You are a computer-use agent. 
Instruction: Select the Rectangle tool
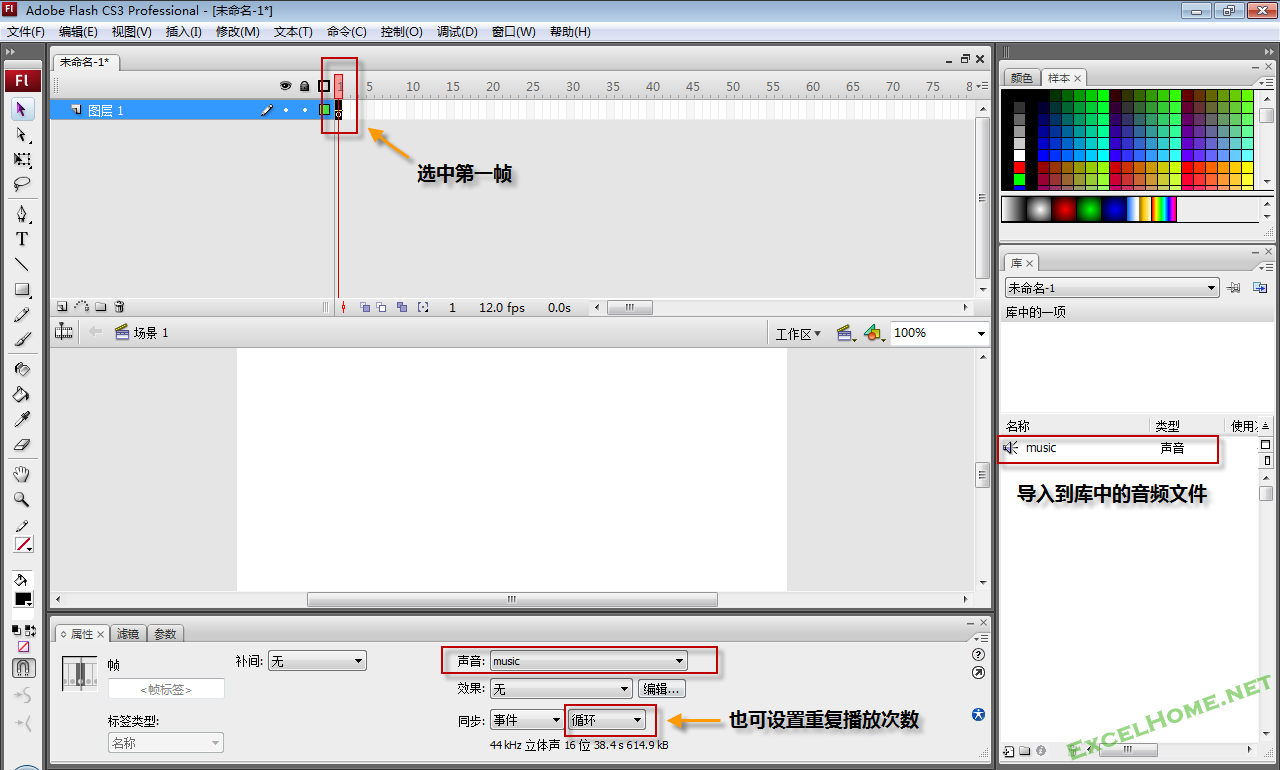(22, 290)
